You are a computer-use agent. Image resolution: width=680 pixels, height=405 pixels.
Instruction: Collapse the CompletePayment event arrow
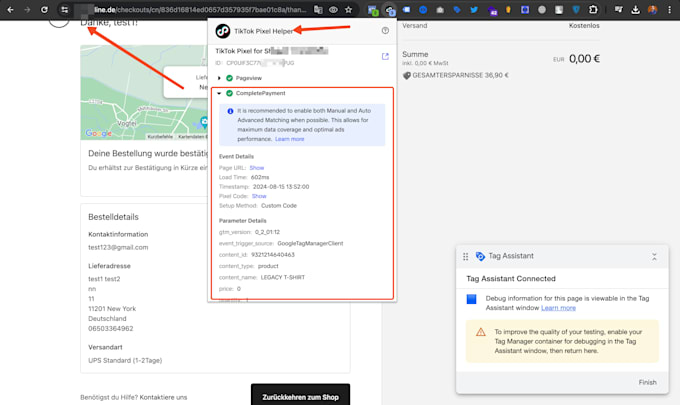[x=219, y=93]
